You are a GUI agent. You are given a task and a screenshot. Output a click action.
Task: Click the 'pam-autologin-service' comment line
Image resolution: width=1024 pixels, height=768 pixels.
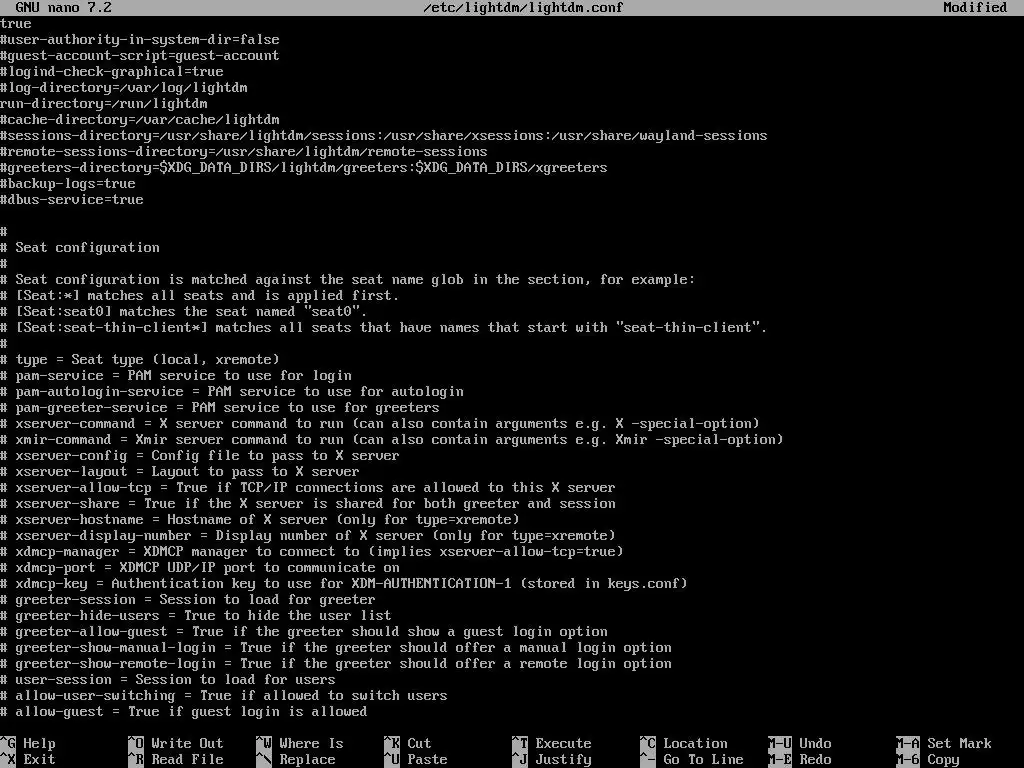tap(232, 391)
